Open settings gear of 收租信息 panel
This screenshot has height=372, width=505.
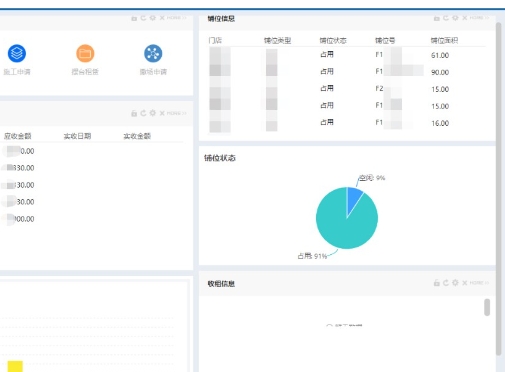[x=455, y=283]
